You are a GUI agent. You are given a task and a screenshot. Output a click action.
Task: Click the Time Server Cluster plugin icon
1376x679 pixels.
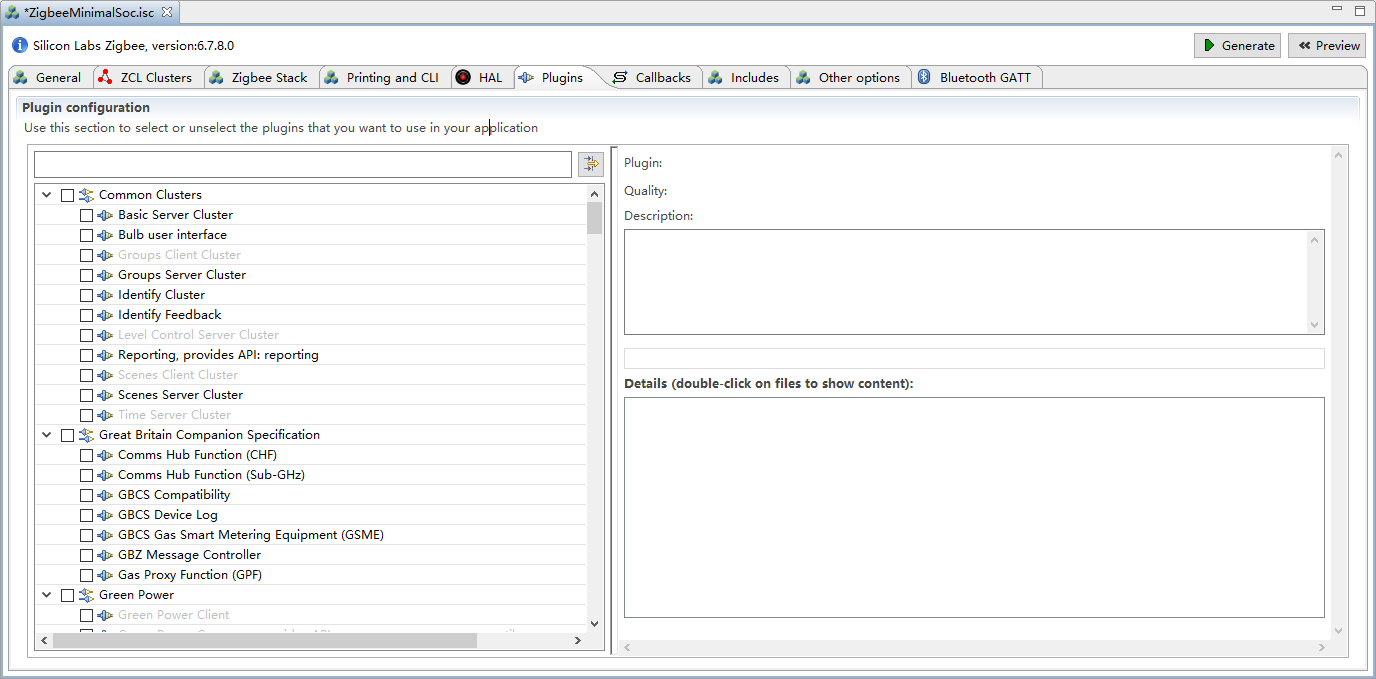[105, 415]
